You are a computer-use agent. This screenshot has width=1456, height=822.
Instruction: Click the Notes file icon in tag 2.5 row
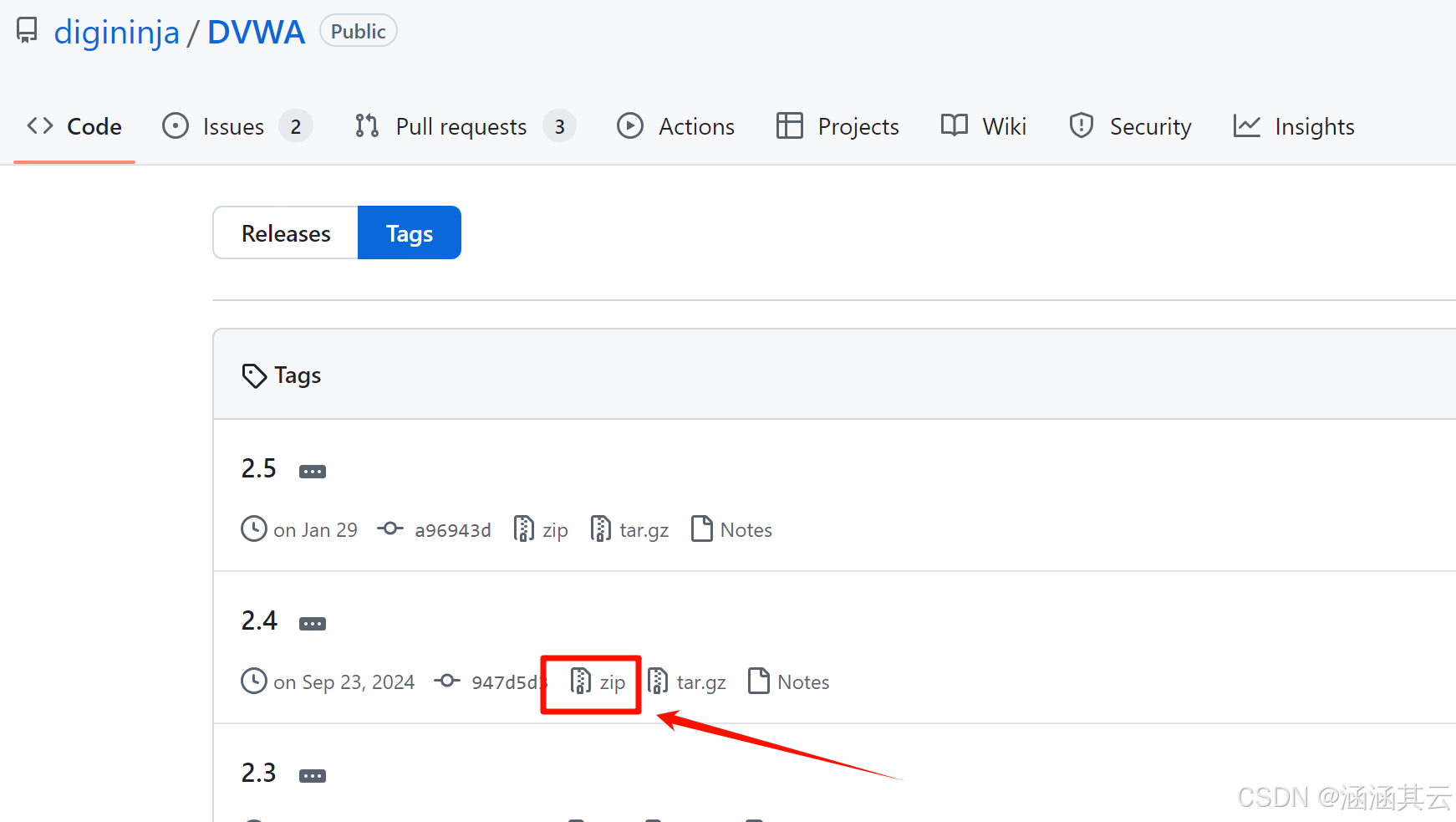coord(702,528)
